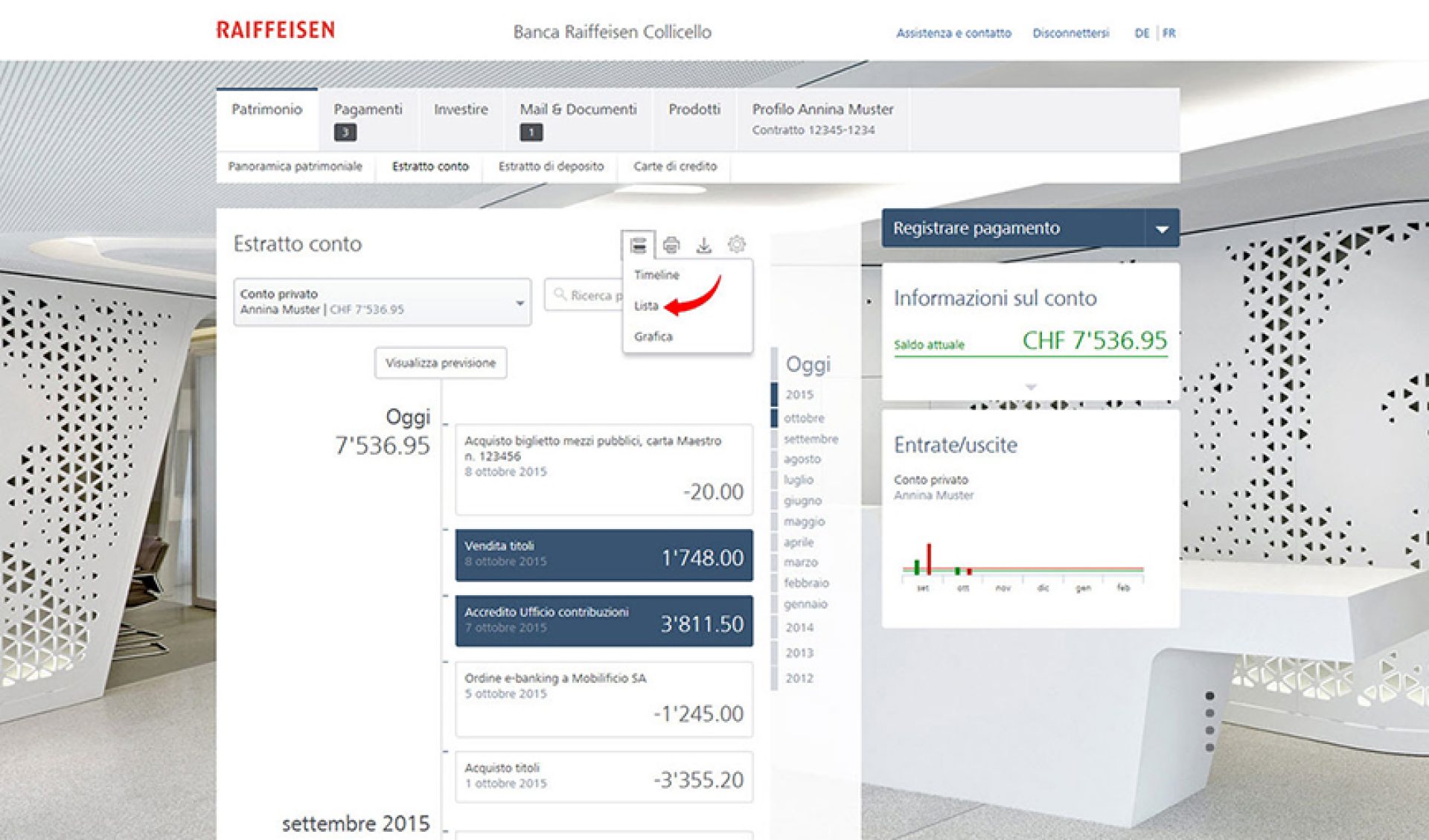Click the Disconnettersi link
1429x840 pixels.
(1070, 33)
